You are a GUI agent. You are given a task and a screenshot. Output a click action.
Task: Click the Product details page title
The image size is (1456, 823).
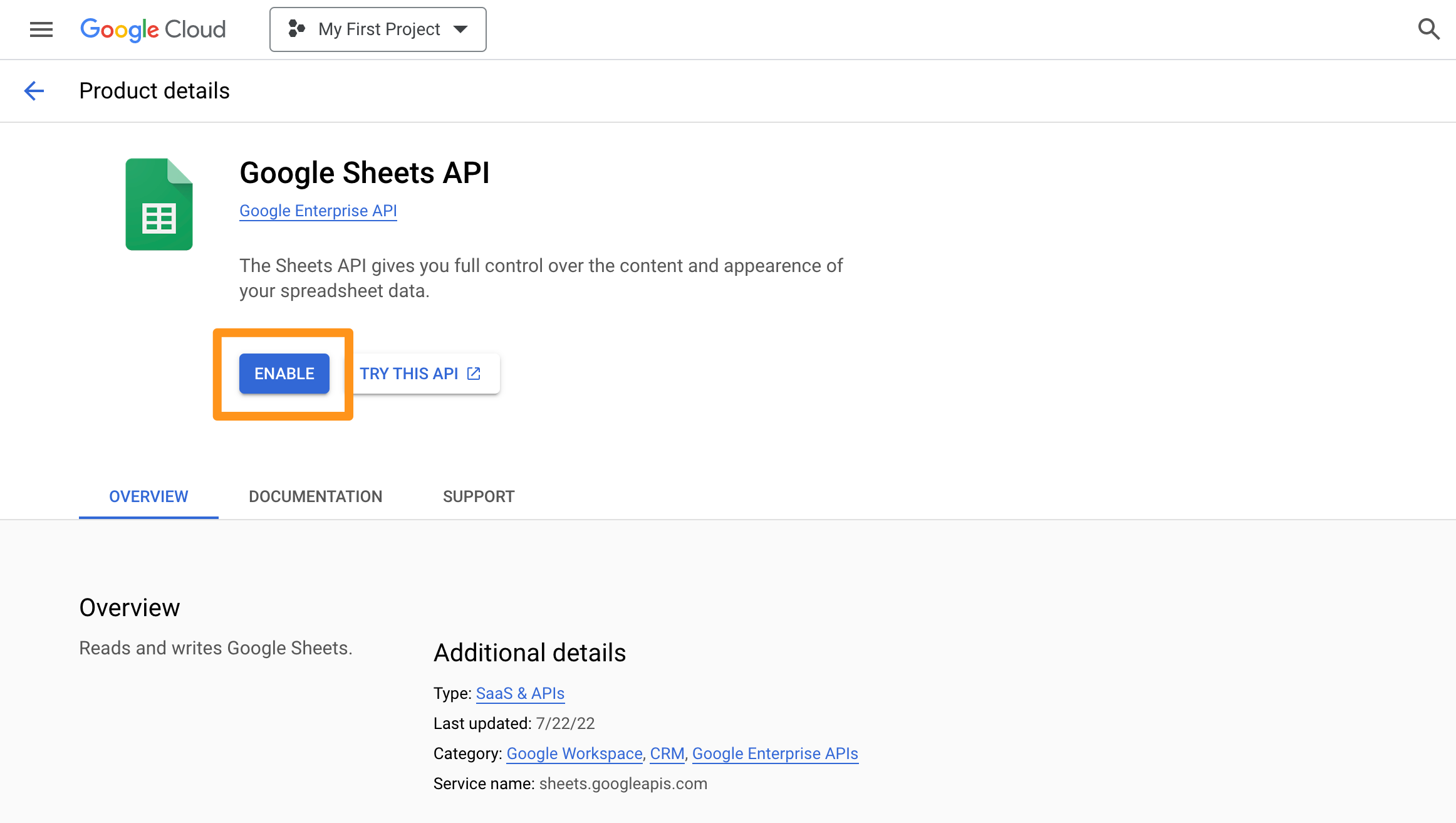click(x=155, y=91)
